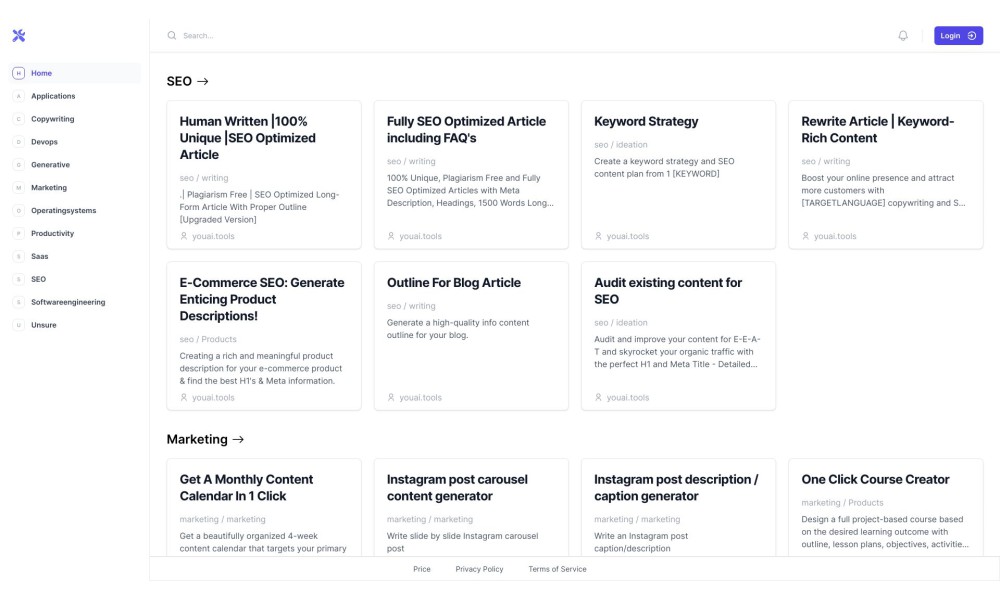The height and width of the screenshot is (600, 1000).
Task: Click the search magnifier icon
Action: coord(172,36)
